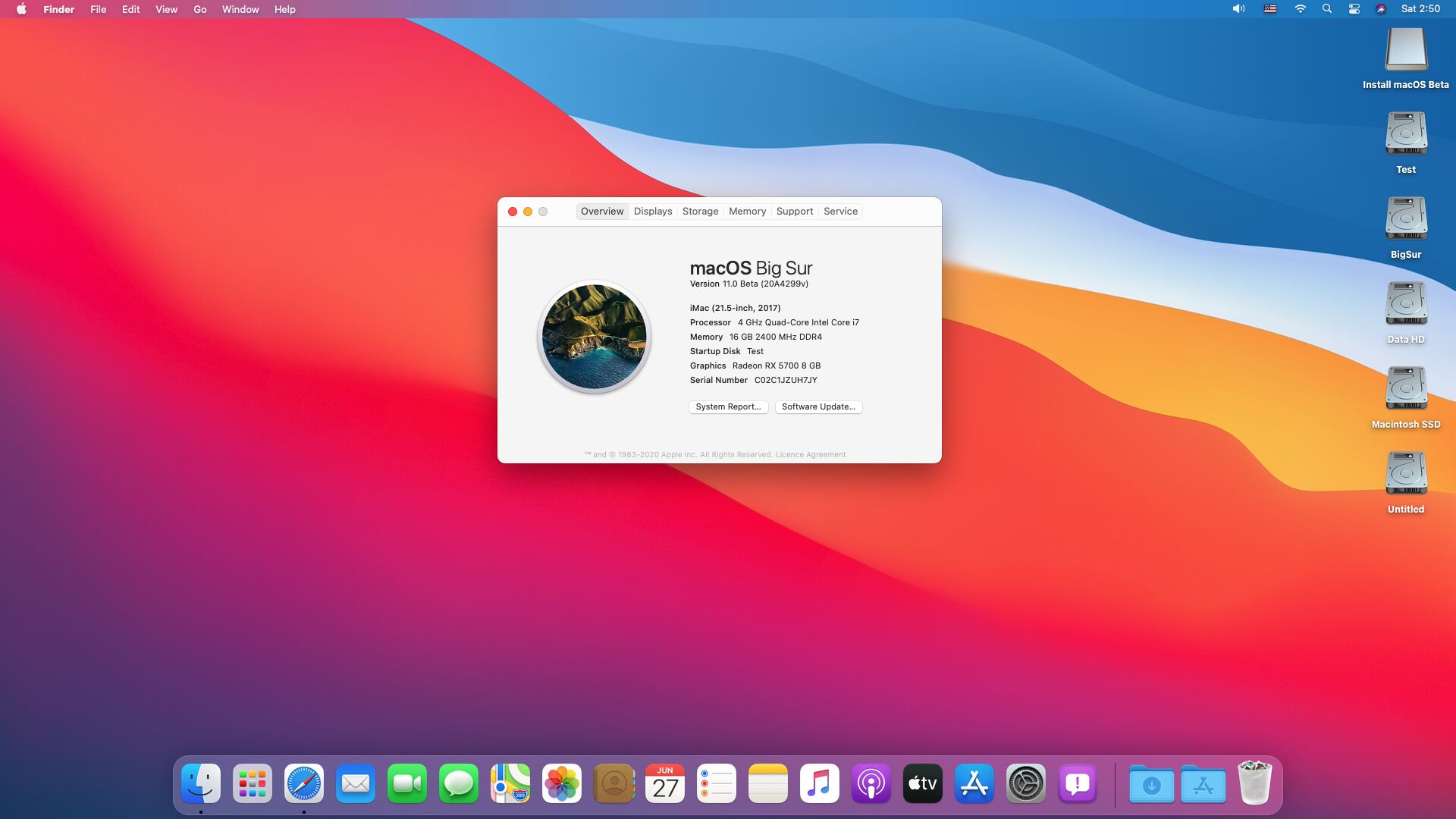Click the Sat 2:50 clock
The height and width of the screenshot is (819, 1456).
(1420, 9)
